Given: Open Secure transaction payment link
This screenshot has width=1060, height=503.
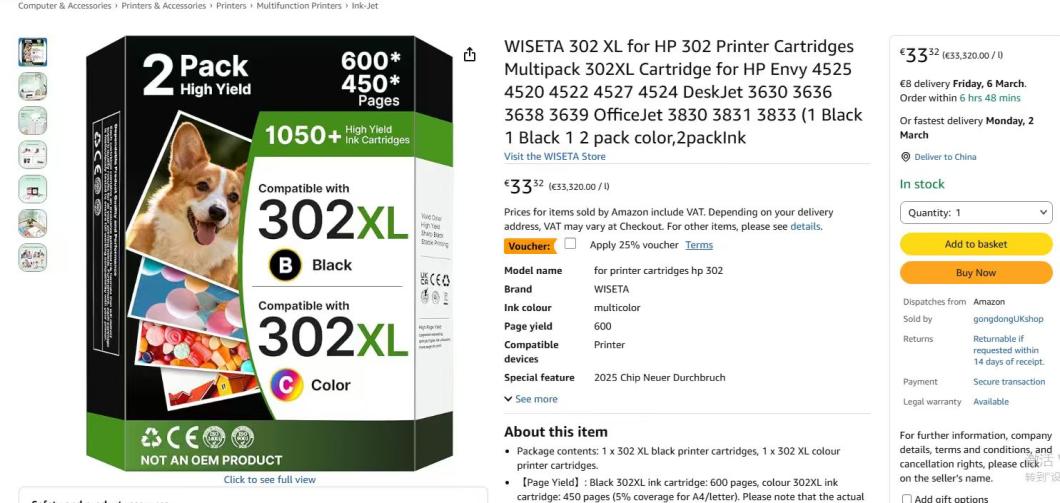Looking at the screenshot, I should coord(1009,381).
